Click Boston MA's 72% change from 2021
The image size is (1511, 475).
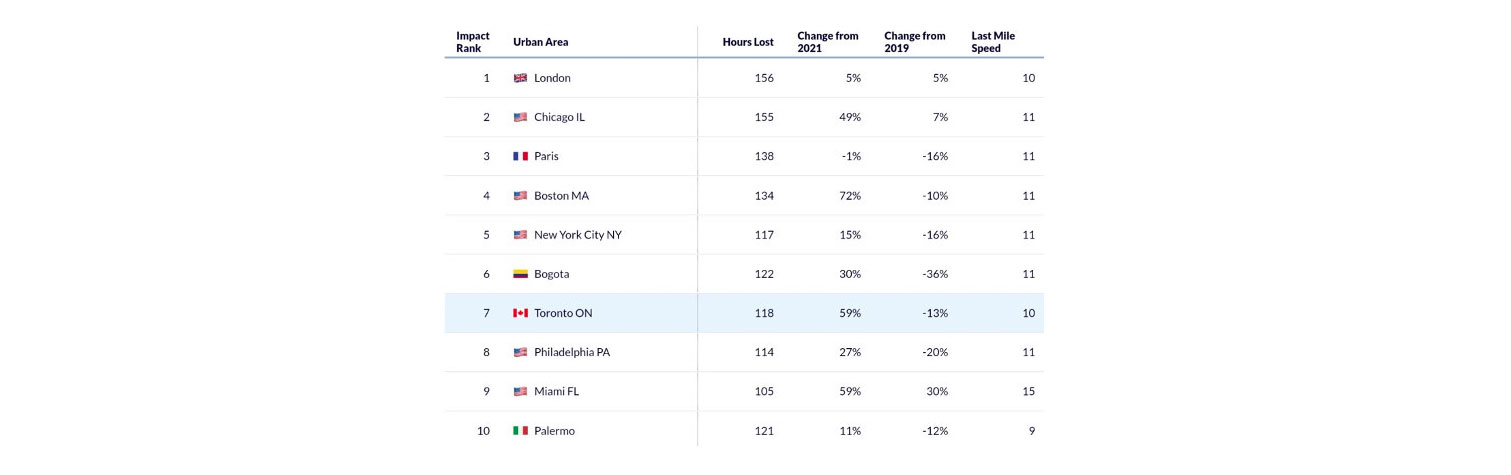[x=850, y=196]
